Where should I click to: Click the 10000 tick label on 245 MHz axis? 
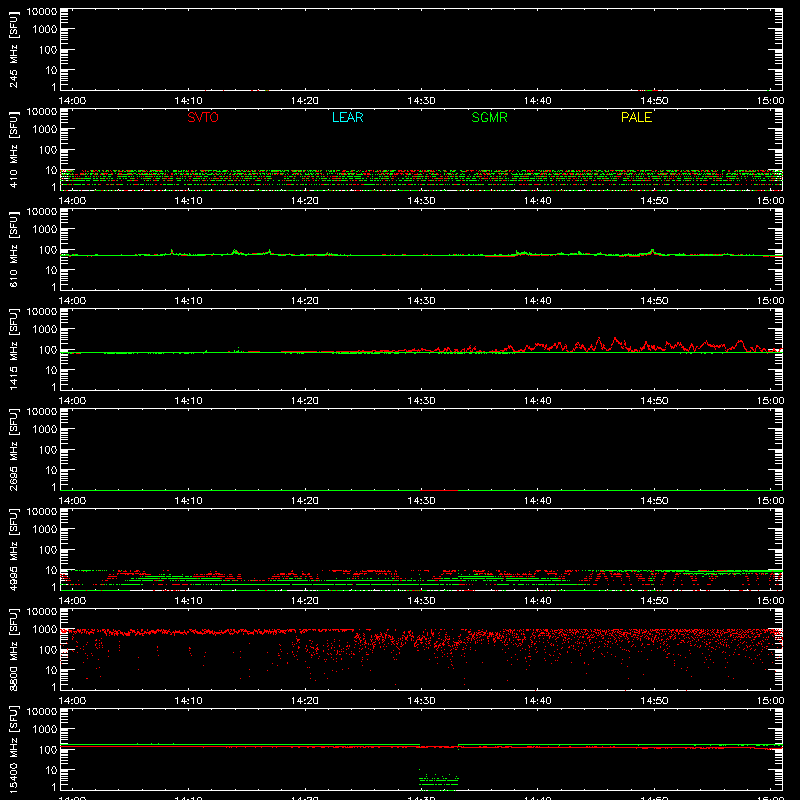coord(42,12)
